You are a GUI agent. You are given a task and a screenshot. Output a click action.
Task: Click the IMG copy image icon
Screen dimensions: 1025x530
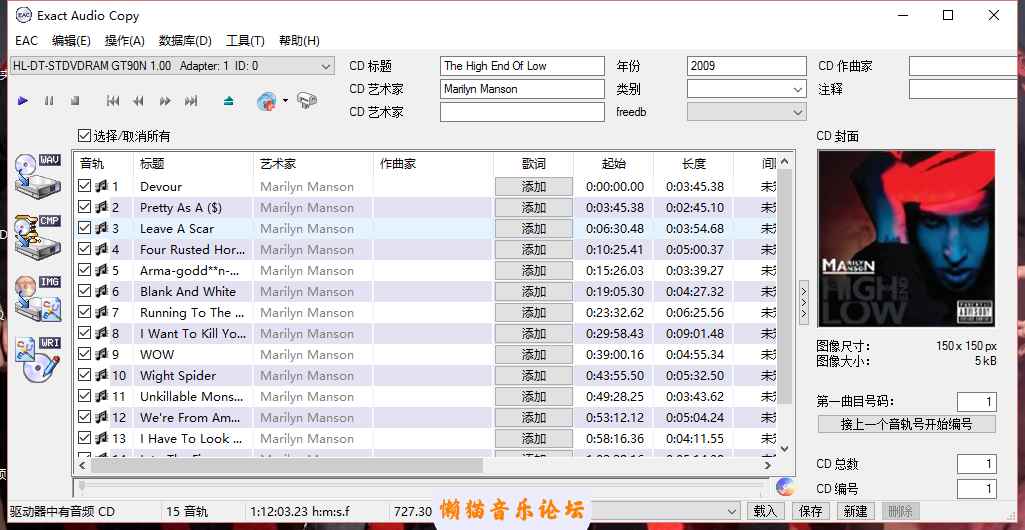pos(38,298)
